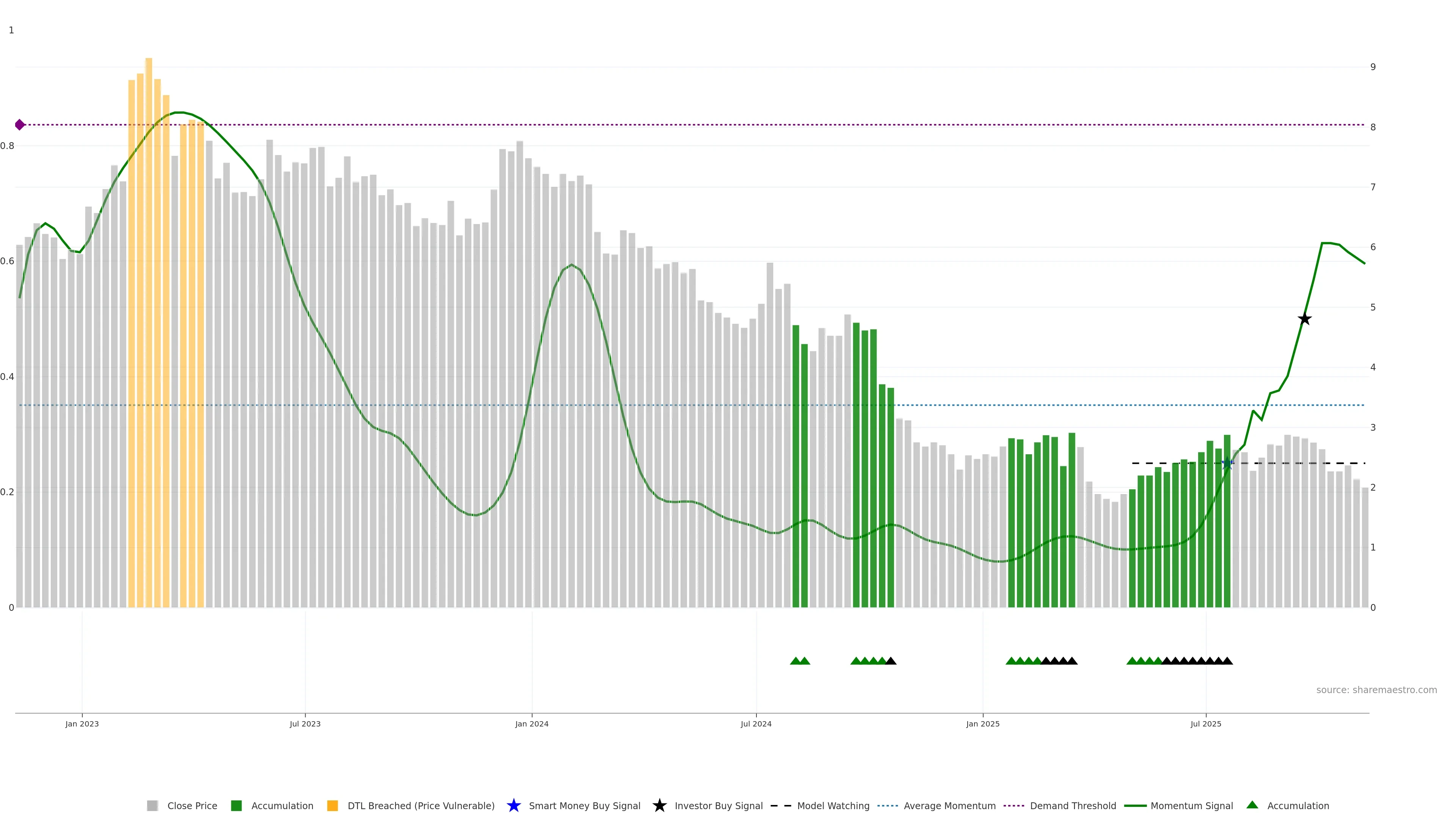Image resolution: width=1456 pixels, height=819 pixels.
Task: Click the purple diamond Demand Threshold marker
Action: (20, 125)
